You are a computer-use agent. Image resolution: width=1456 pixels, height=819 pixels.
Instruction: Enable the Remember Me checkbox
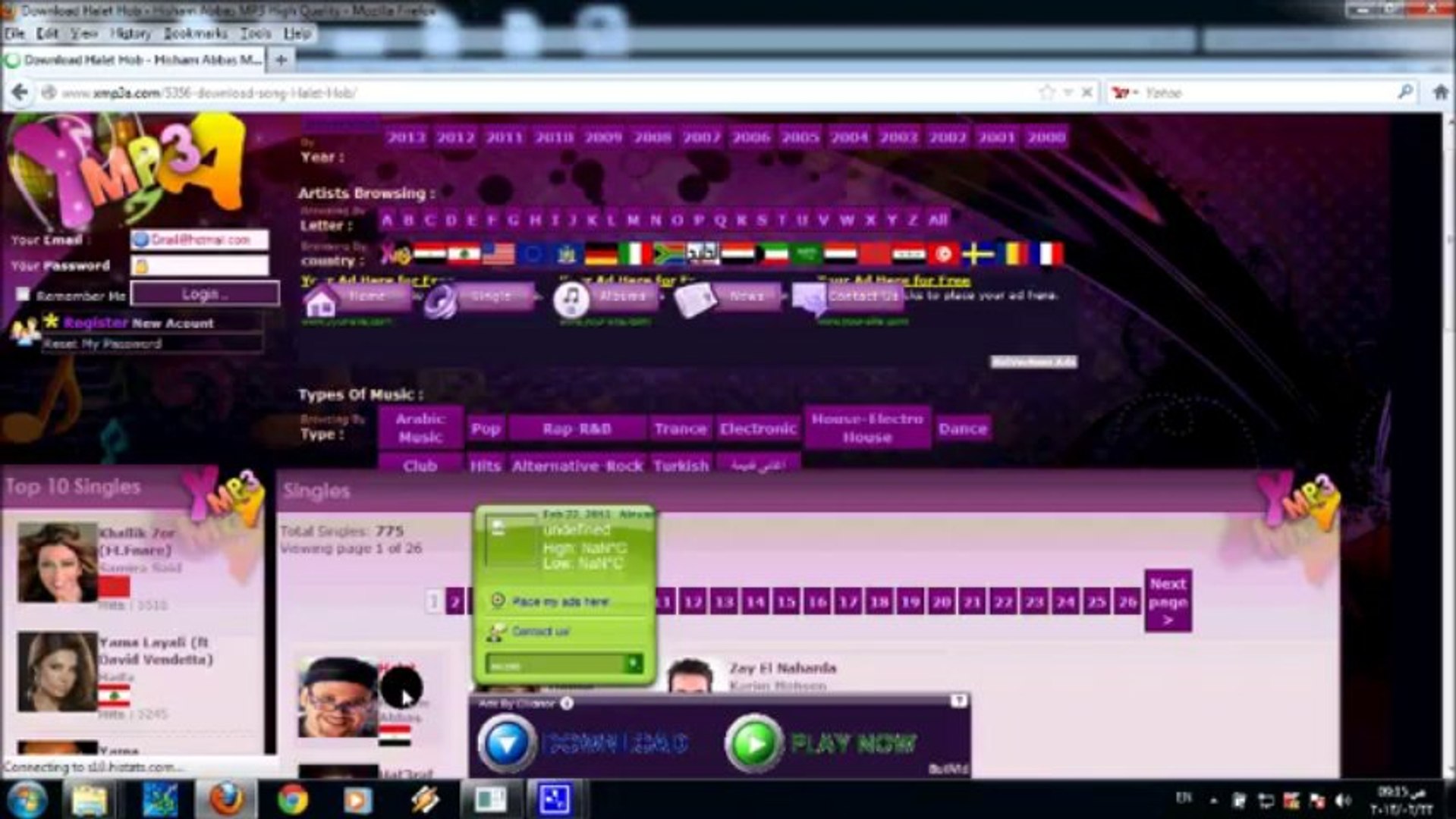coord(20,294)
